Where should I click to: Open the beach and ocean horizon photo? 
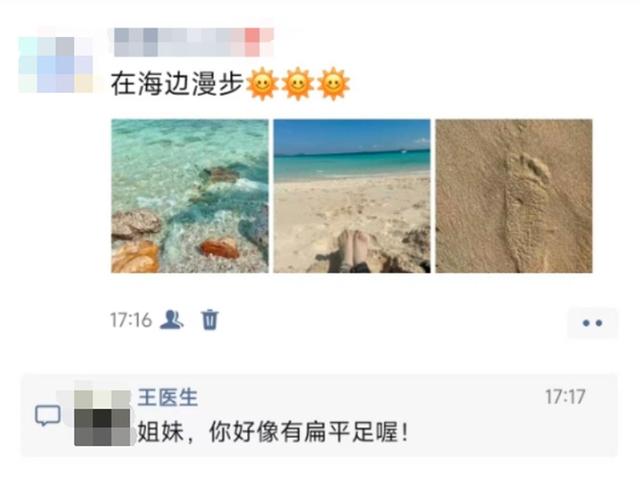click(x=352, y=196)
